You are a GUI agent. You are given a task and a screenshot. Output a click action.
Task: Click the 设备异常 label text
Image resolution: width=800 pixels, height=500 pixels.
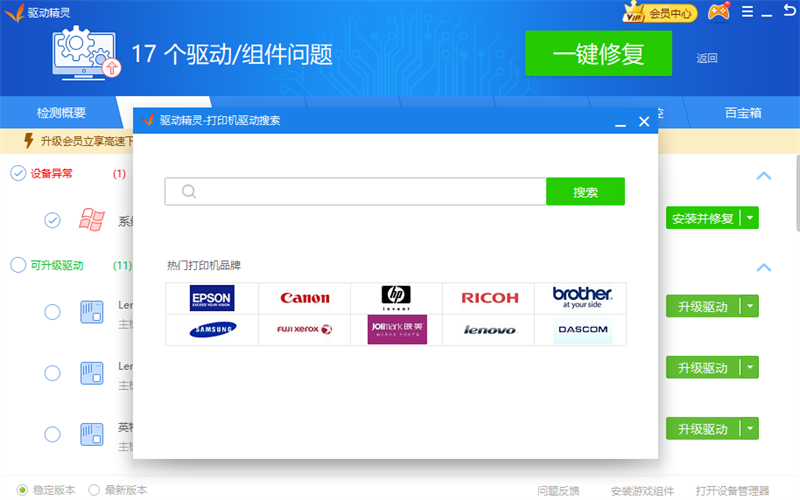[52, 173]
